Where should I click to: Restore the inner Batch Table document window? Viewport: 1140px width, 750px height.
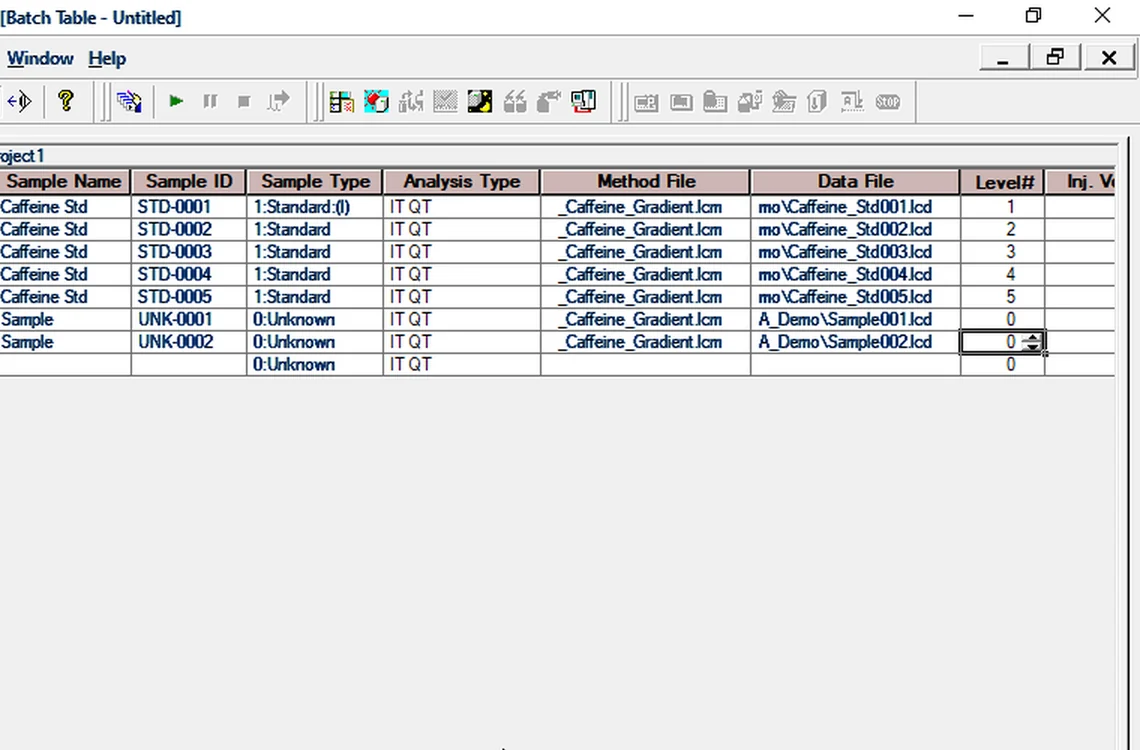tap(1056, 58)
